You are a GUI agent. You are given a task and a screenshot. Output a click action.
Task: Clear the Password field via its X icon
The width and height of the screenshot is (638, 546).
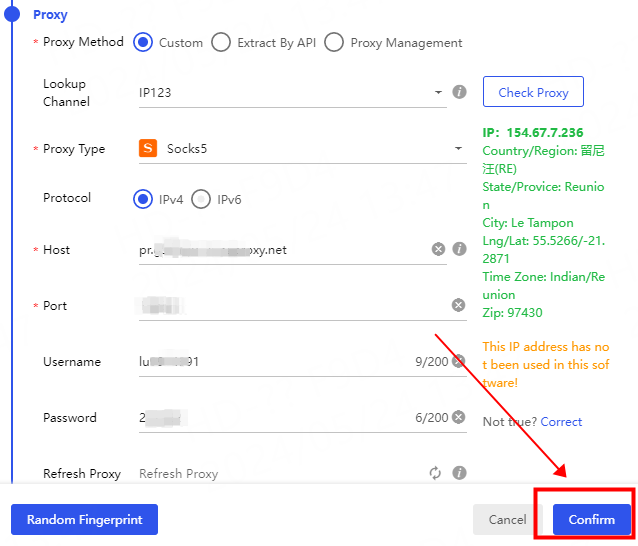[x=458, y=417]
